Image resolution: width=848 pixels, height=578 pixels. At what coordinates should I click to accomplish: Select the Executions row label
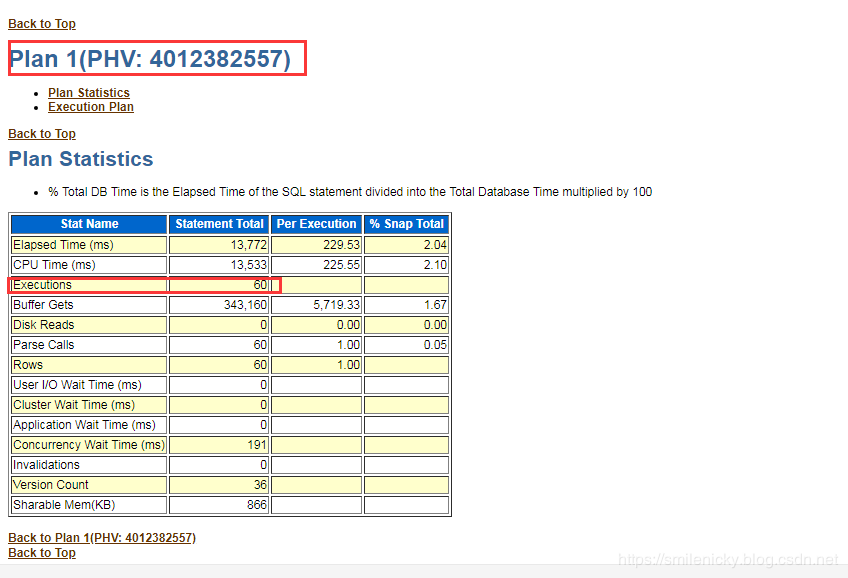pos(42,285)
